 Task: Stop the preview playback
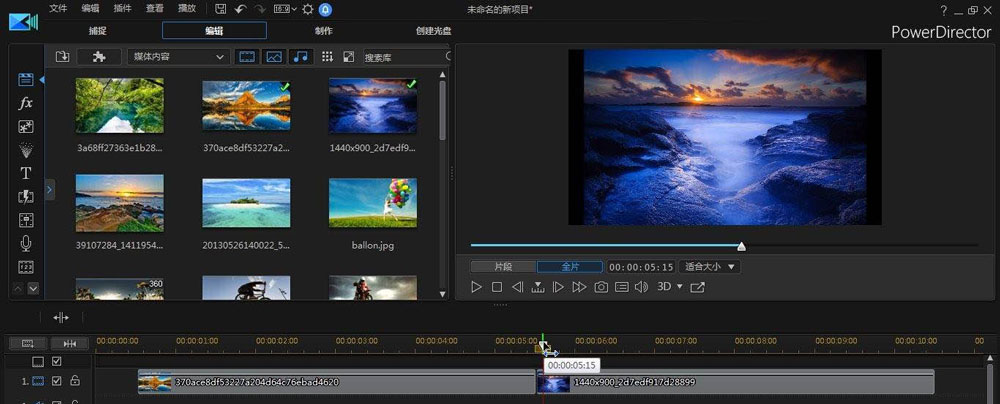[x=497, y=287]
